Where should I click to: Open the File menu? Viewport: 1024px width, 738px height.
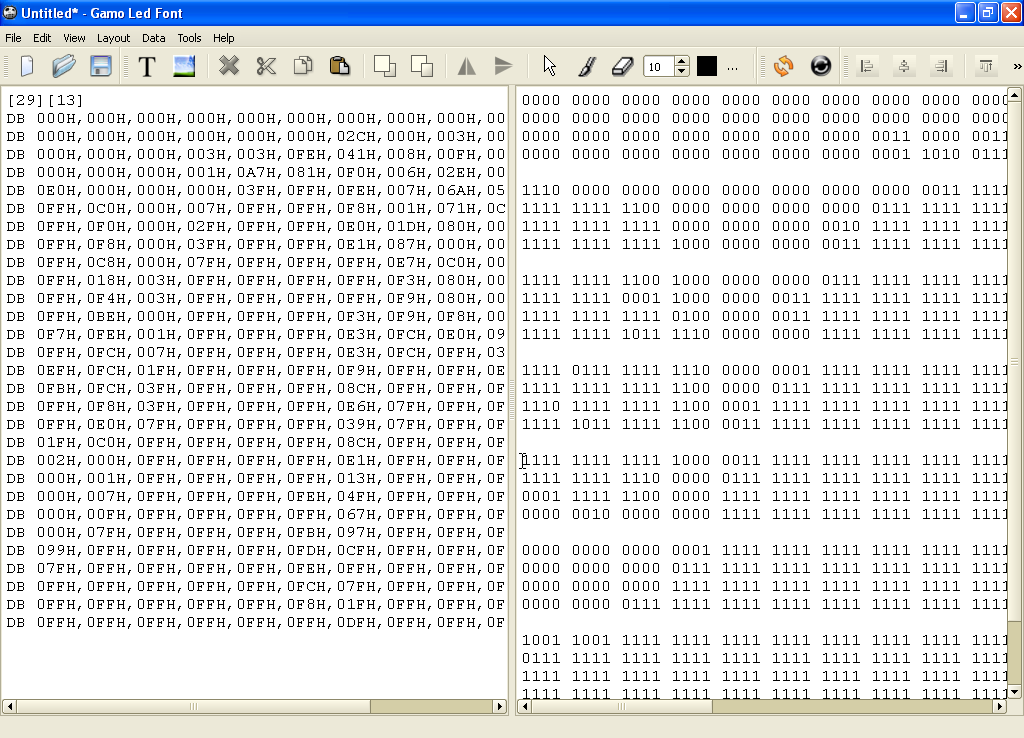coord(13,38)
